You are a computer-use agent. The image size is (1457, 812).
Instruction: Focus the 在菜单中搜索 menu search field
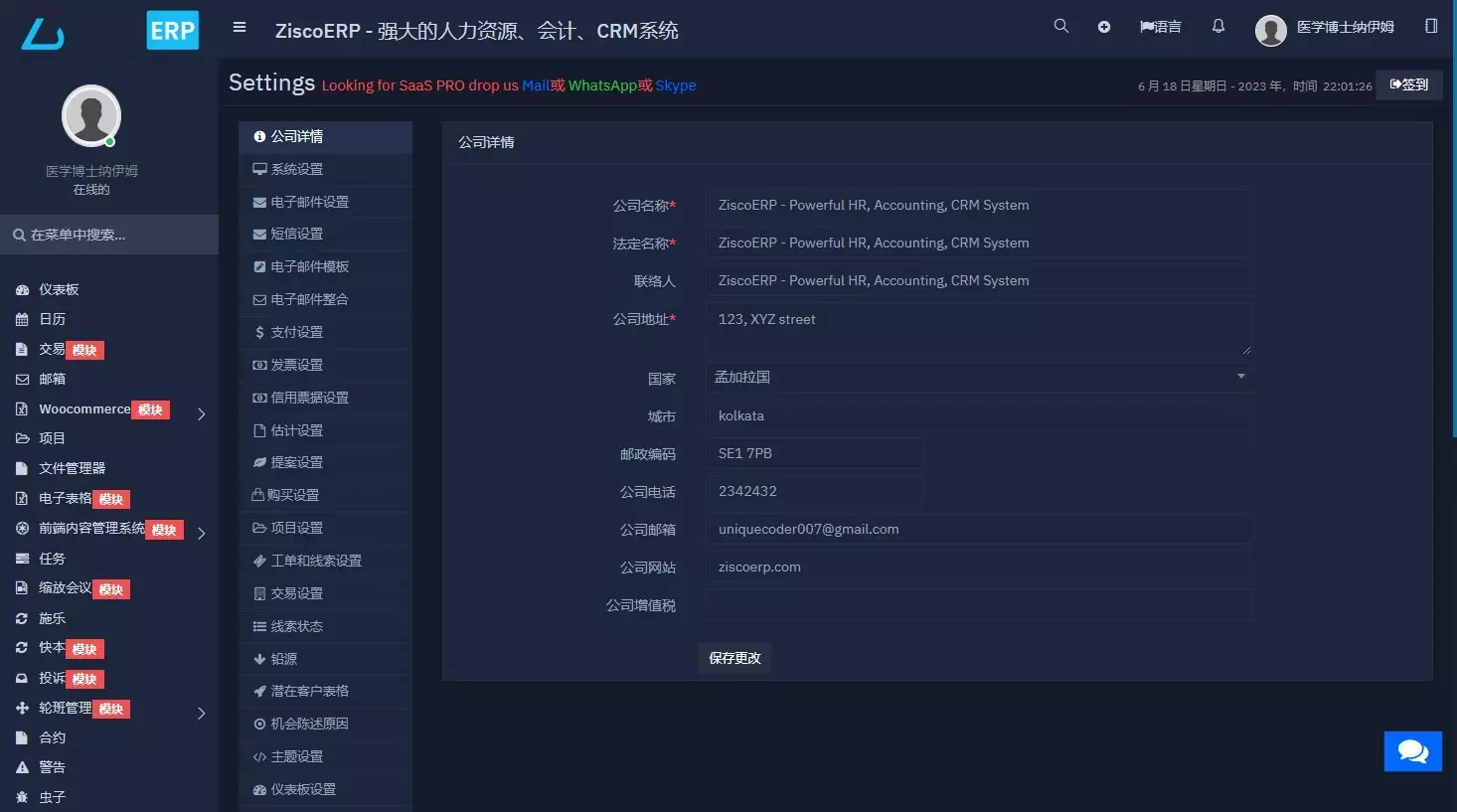109,235
